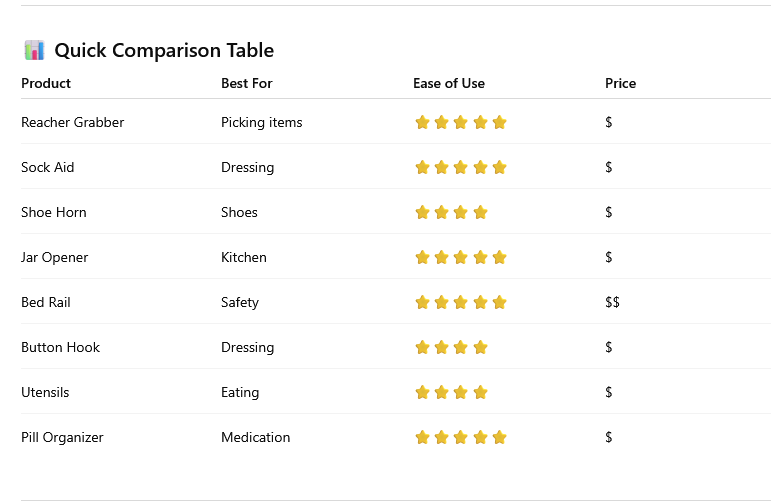Click the Price column header
Screen dimensions: 771x503
tap(621, 83)
